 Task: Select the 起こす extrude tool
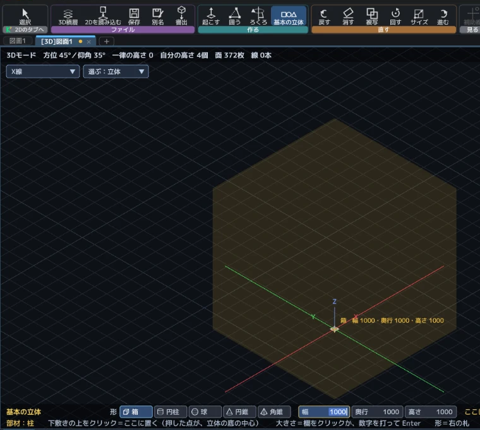211,17
